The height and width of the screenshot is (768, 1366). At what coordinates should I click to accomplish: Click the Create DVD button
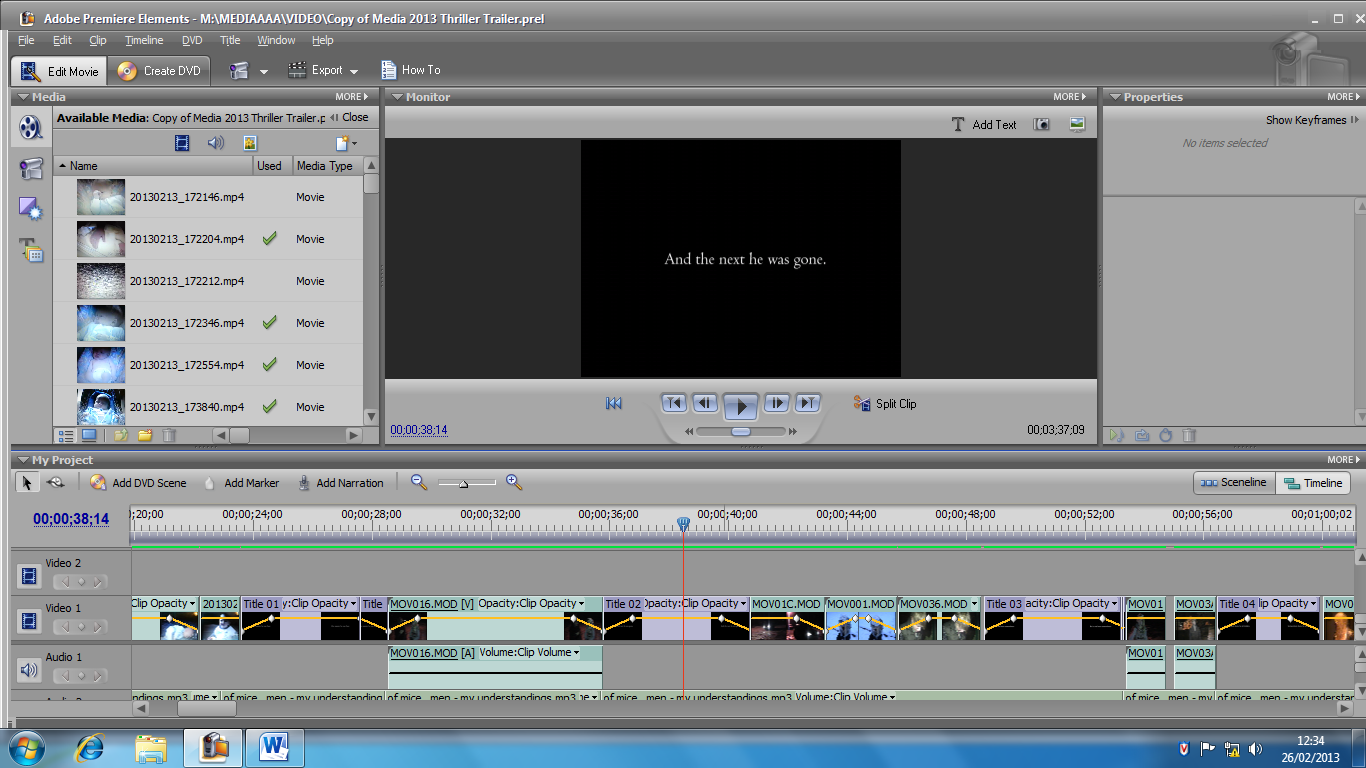[x=160, y=70]
